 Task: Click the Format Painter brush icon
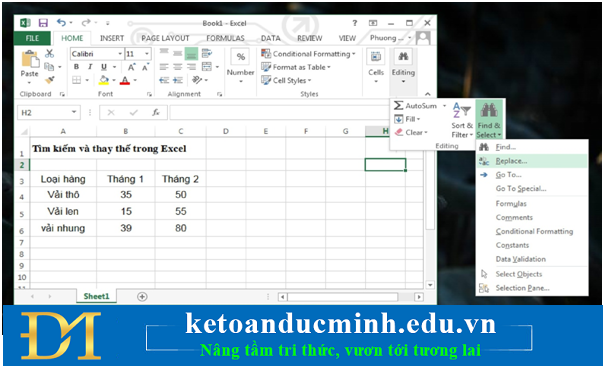click(x=50, y=80)
